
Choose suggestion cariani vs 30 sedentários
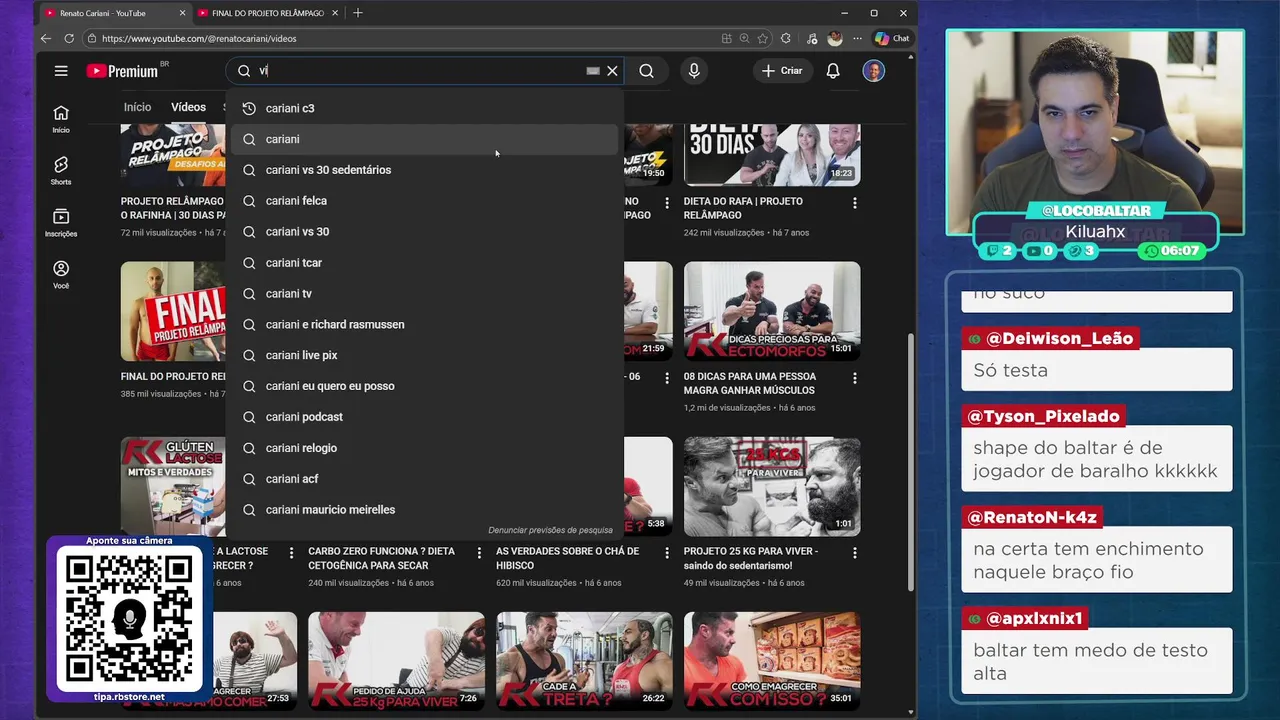424,170
